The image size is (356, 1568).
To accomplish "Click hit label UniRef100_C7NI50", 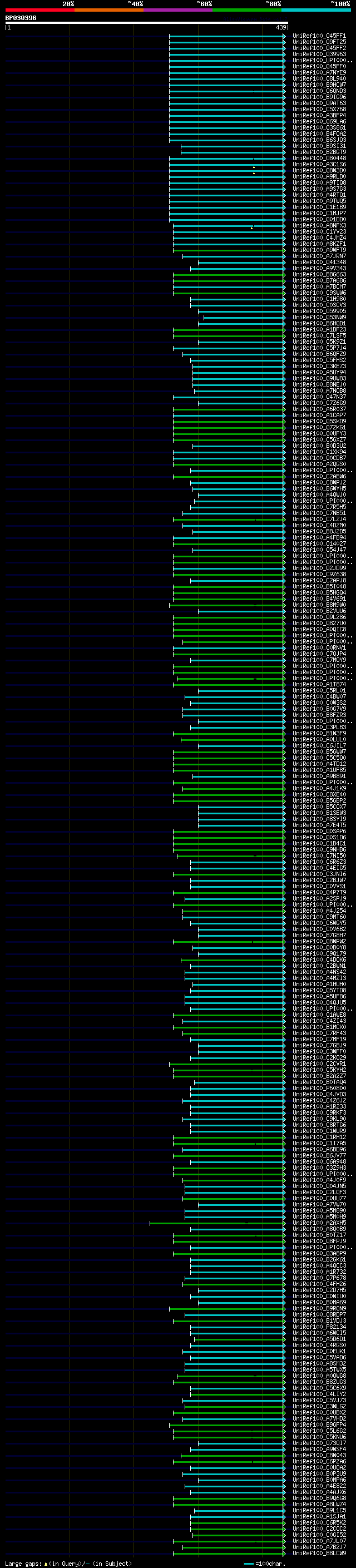I will tap(319, 856).
